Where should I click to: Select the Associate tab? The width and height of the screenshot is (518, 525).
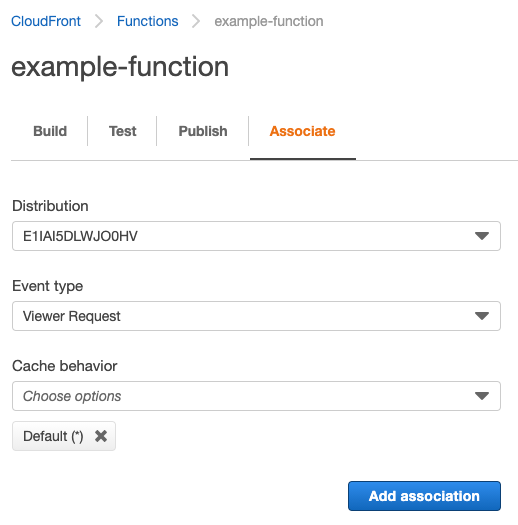tap(302, 131)
